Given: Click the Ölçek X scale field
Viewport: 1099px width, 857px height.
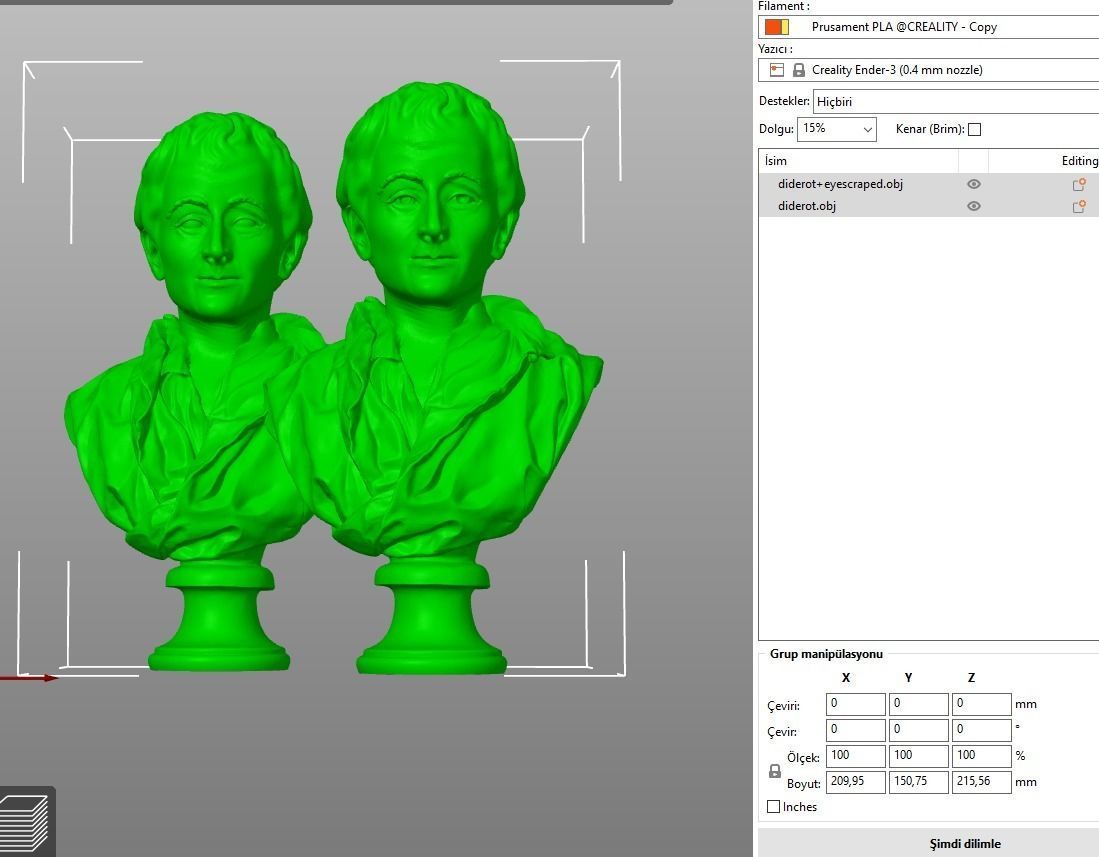Looking at the screenshot, I should tap(856, 756).
